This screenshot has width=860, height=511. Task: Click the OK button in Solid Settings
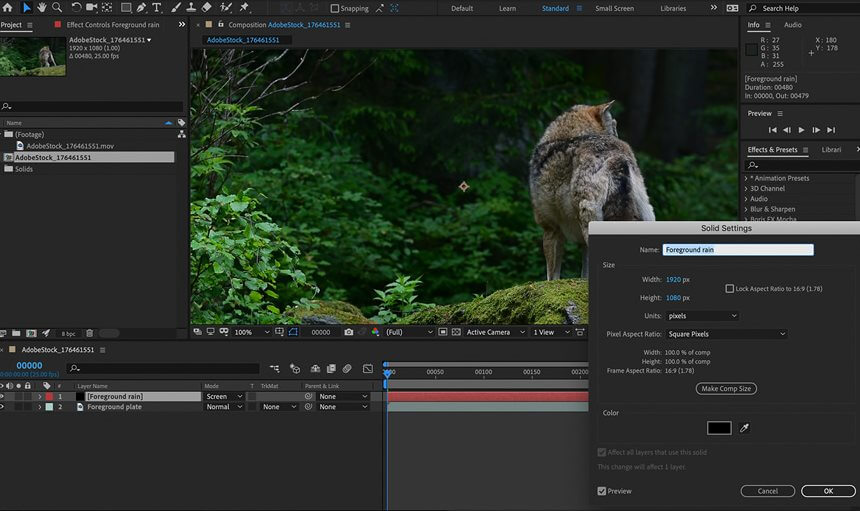(x=828, y=491)
